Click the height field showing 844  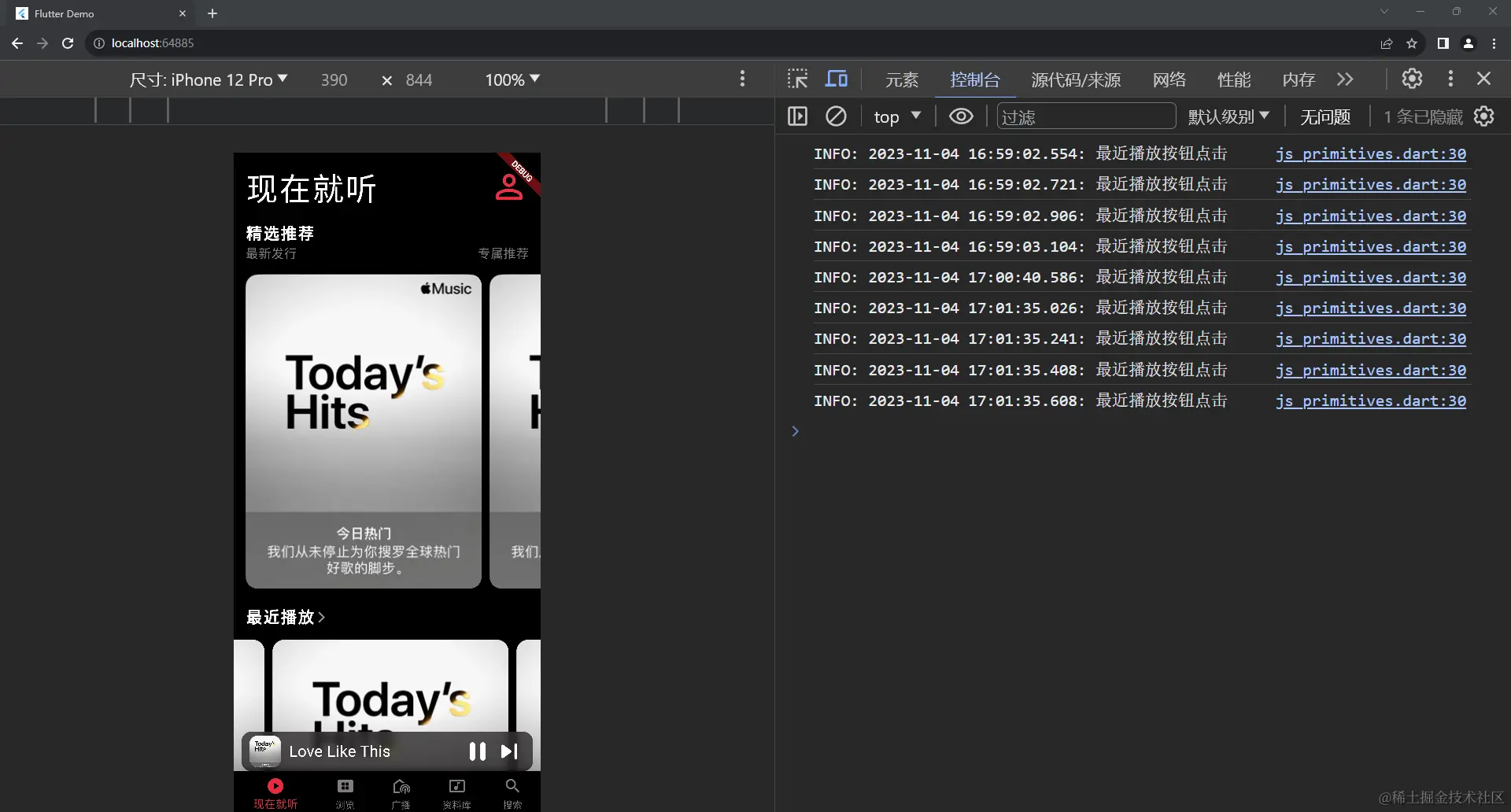point(419,79)
